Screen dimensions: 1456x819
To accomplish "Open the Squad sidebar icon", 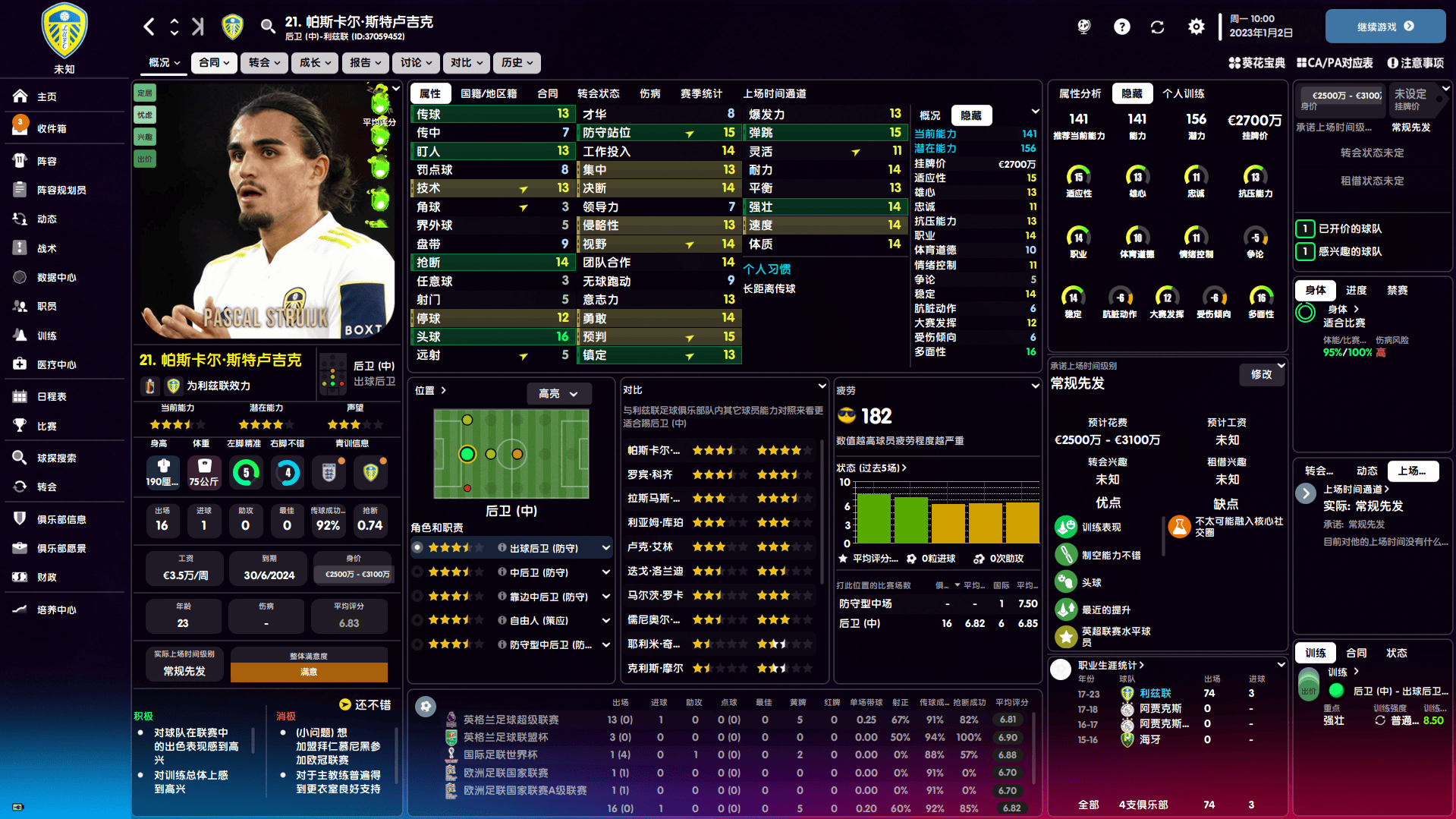I will (x=20, y=160).
